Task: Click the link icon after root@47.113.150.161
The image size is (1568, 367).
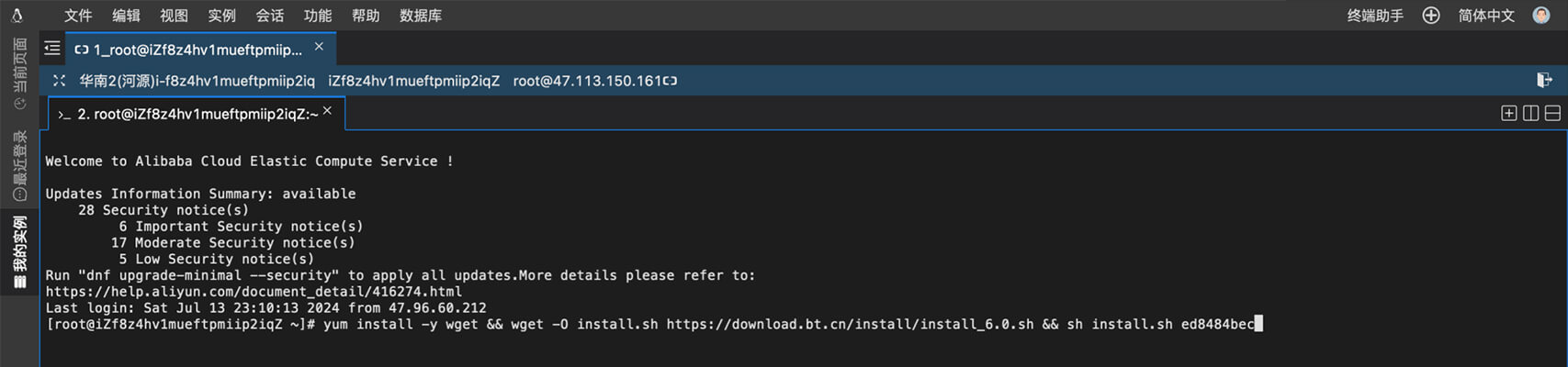Action: coord(671,81)
